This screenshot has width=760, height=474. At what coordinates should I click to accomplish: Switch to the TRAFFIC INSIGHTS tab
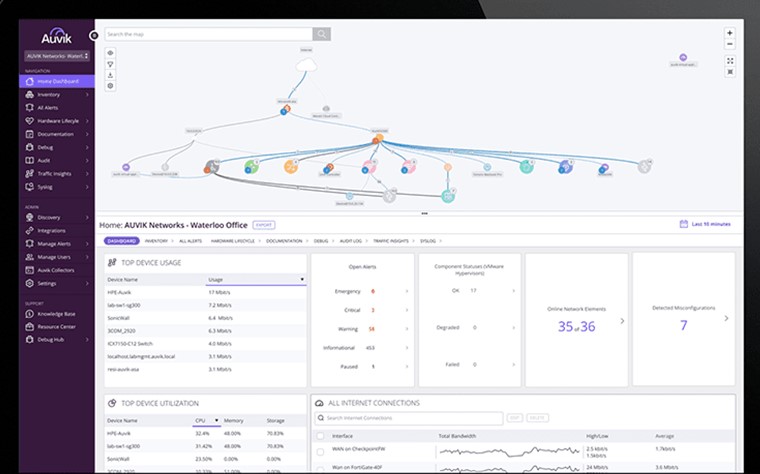pyautogui.click(x=391, y=241)
